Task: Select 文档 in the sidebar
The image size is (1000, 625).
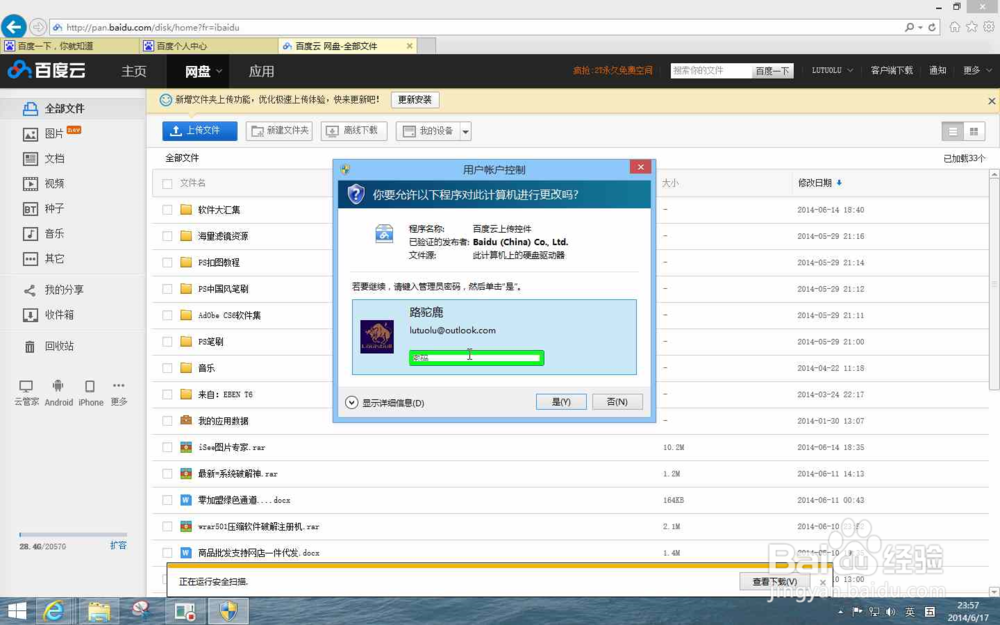Action: tap(43, 159)
